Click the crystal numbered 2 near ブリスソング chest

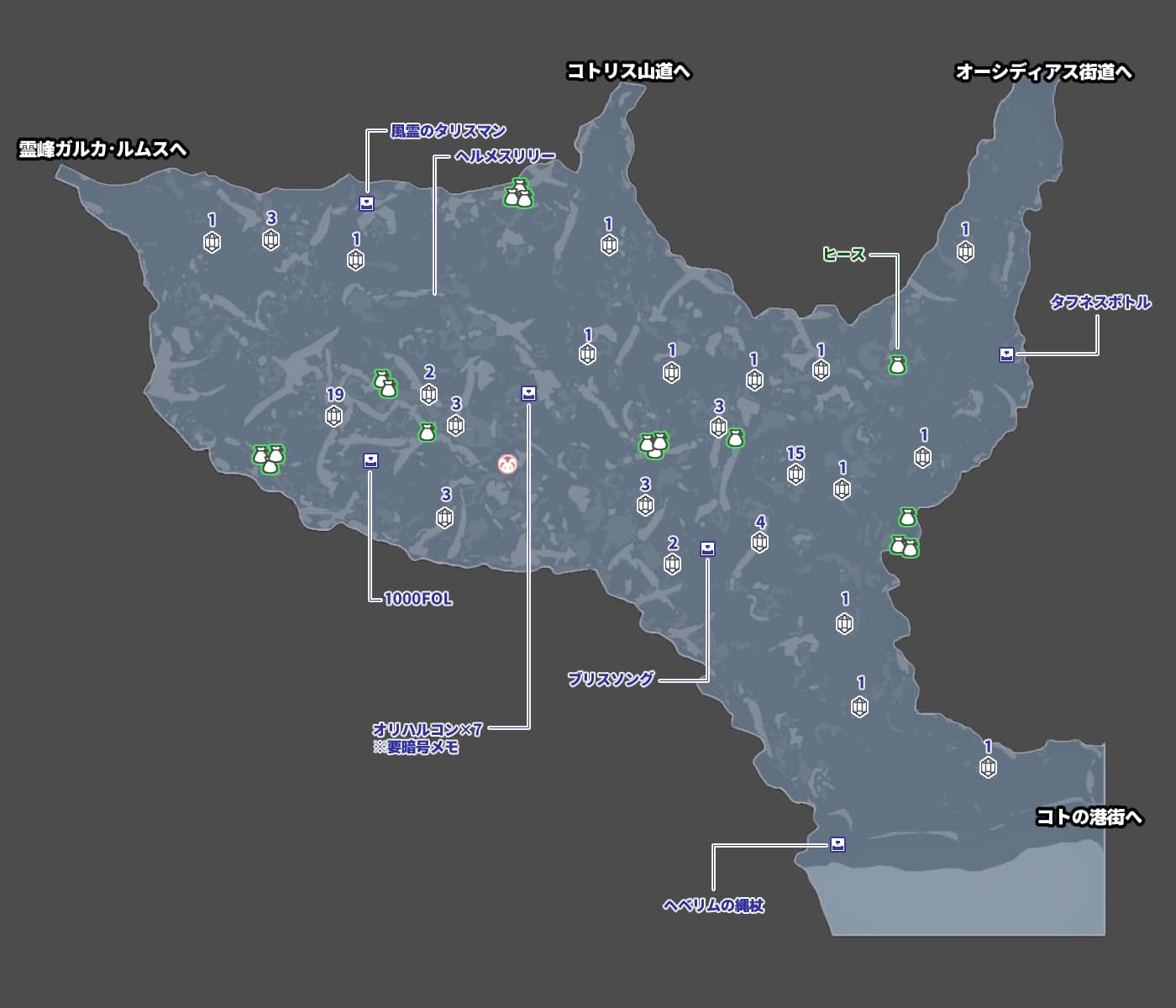coord(672,564)
